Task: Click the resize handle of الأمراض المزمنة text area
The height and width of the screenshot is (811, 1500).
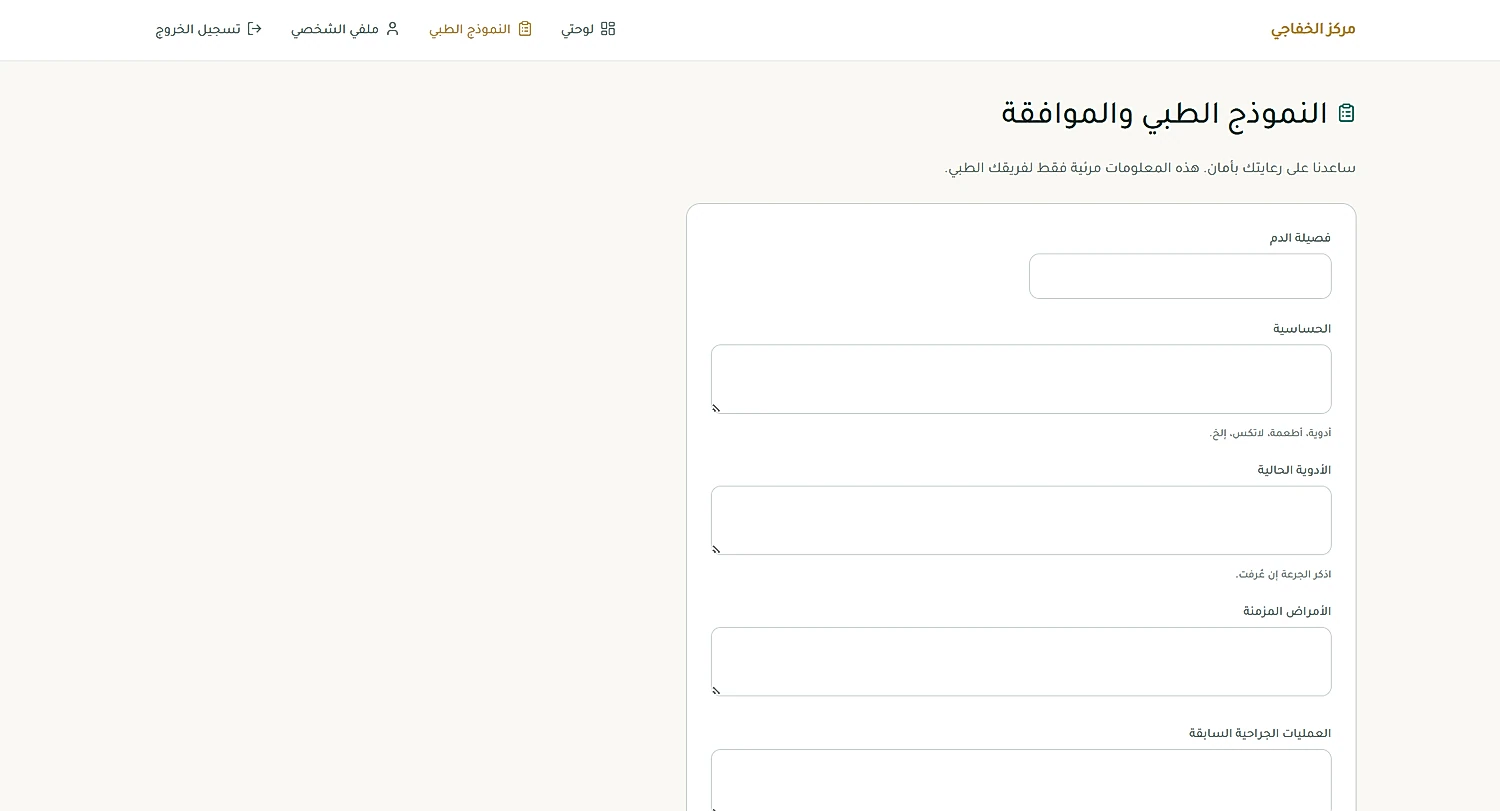Action: click(716, 690)
